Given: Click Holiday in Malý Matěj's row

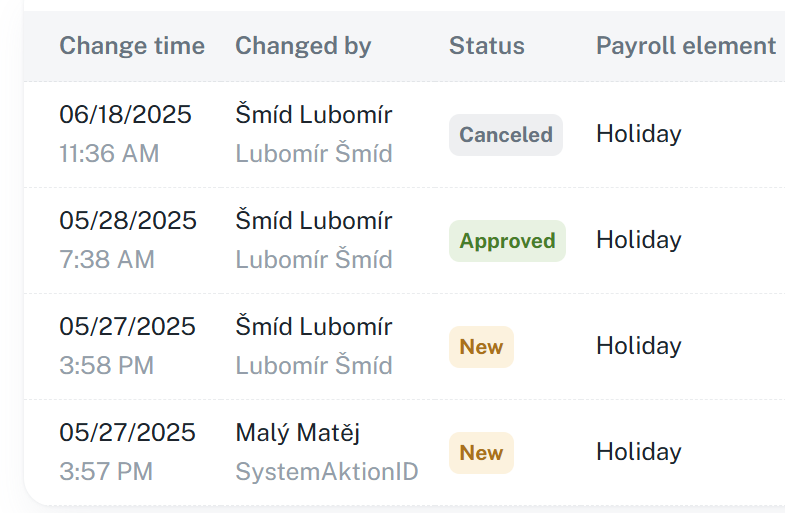Looking at the screenshot, I should (x=638, y=452).
